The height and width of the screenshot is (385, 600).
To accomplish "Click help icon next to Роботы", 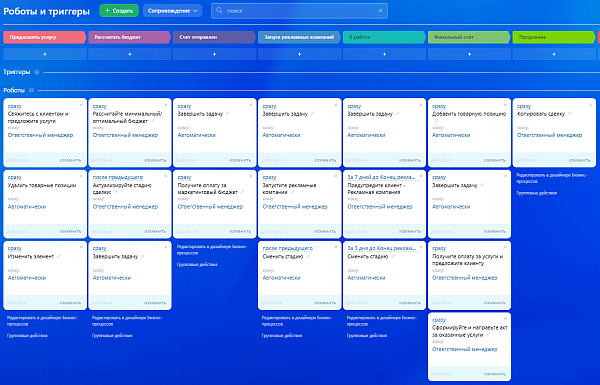I will pos(31,90).
